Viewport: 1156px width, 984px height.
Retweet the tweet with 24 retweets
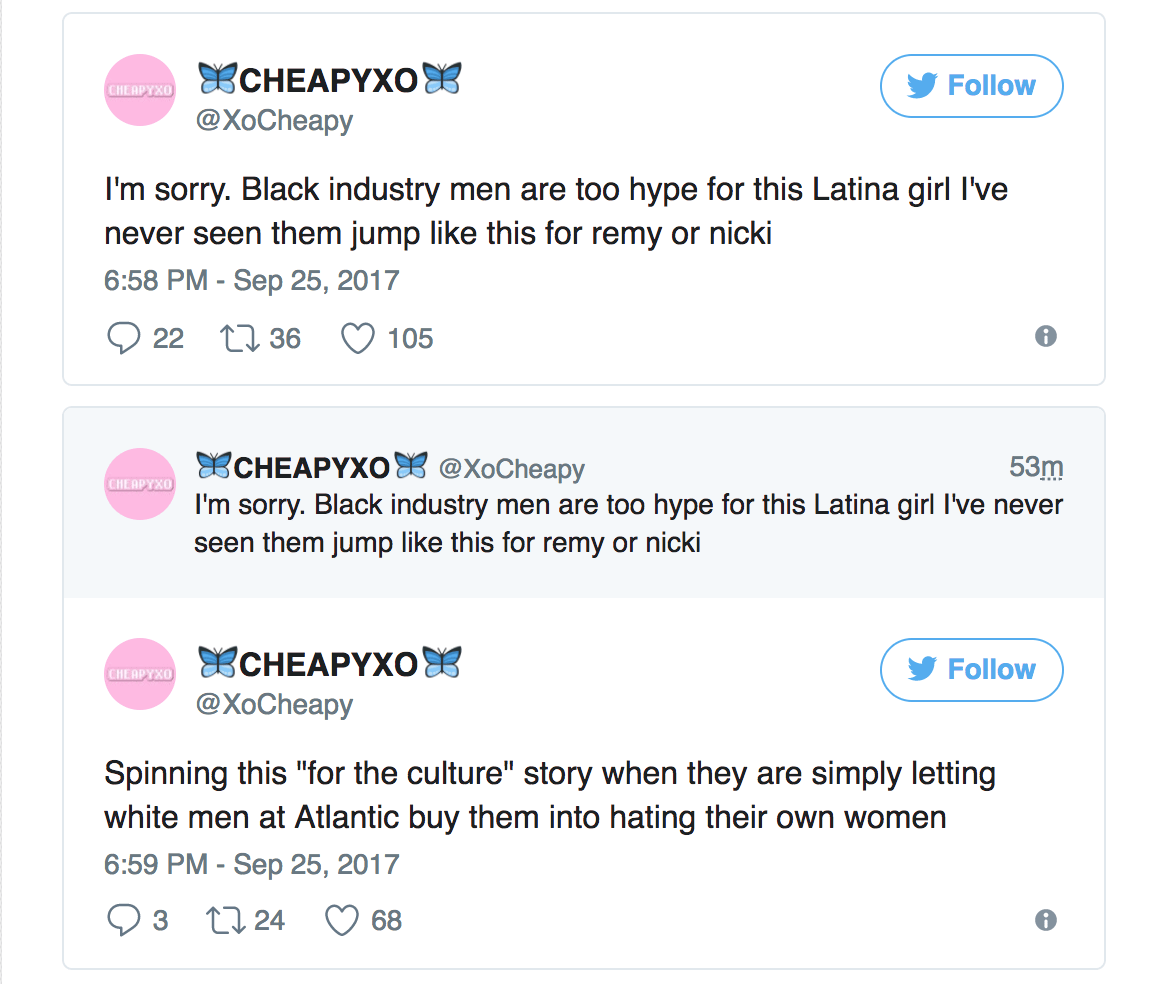click(x=223, y=920)
